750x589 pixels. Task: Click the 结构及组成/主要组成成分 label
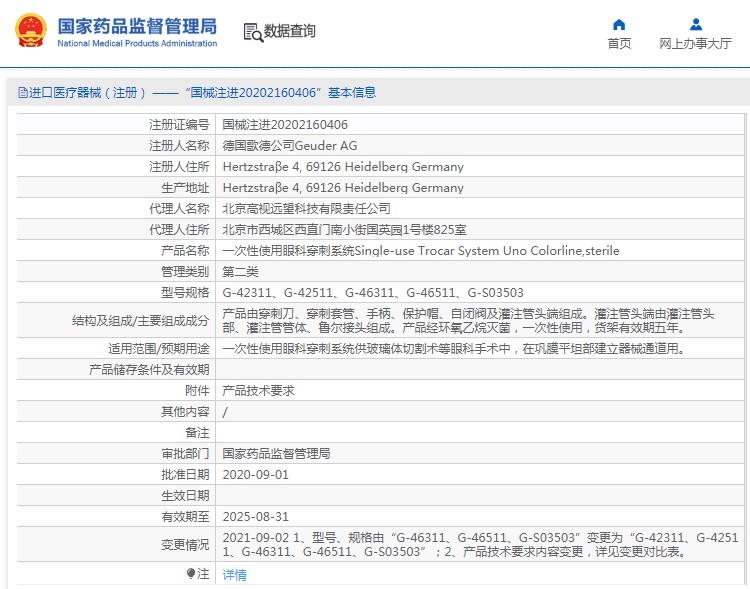pyautogui.click(x=141, y=321)
